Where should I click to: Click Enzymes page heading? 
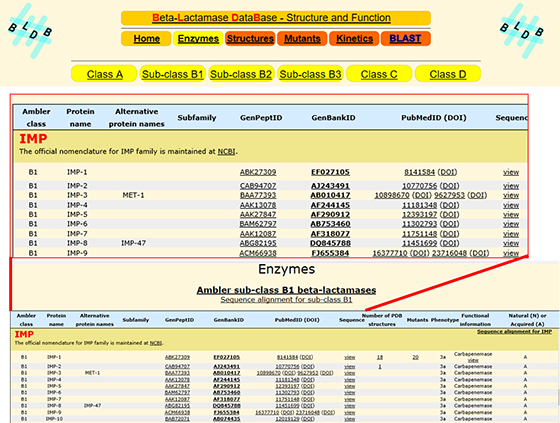click(x=286, y=269)
